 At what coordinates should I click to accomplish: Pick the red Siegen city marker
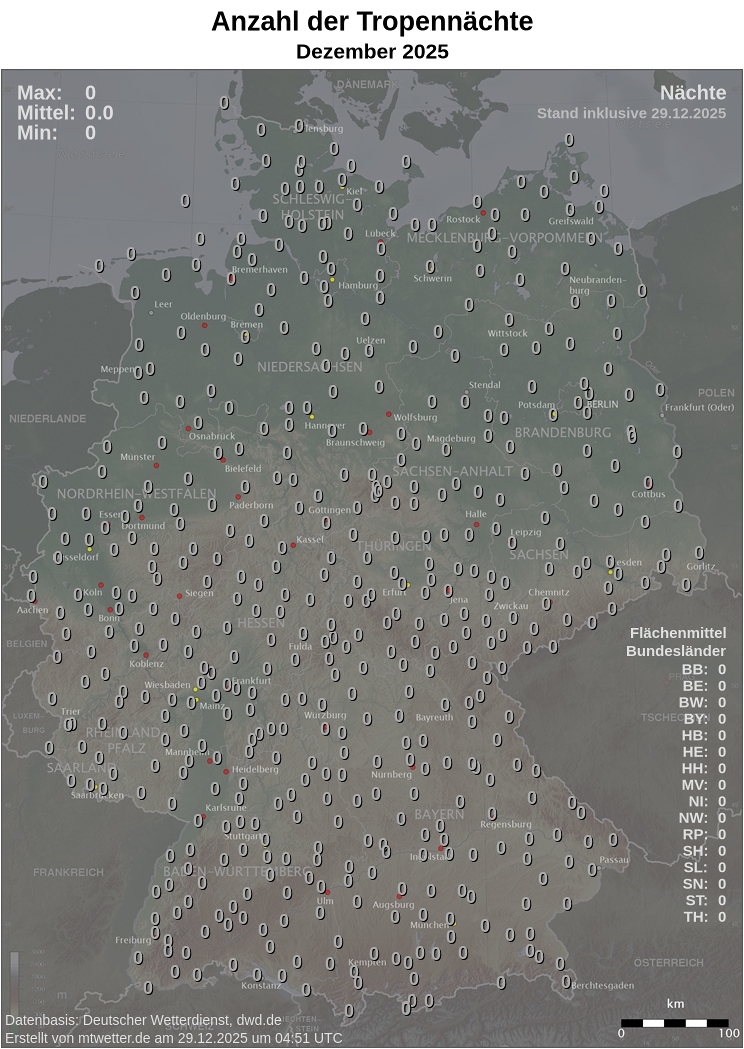coord(180,596)
